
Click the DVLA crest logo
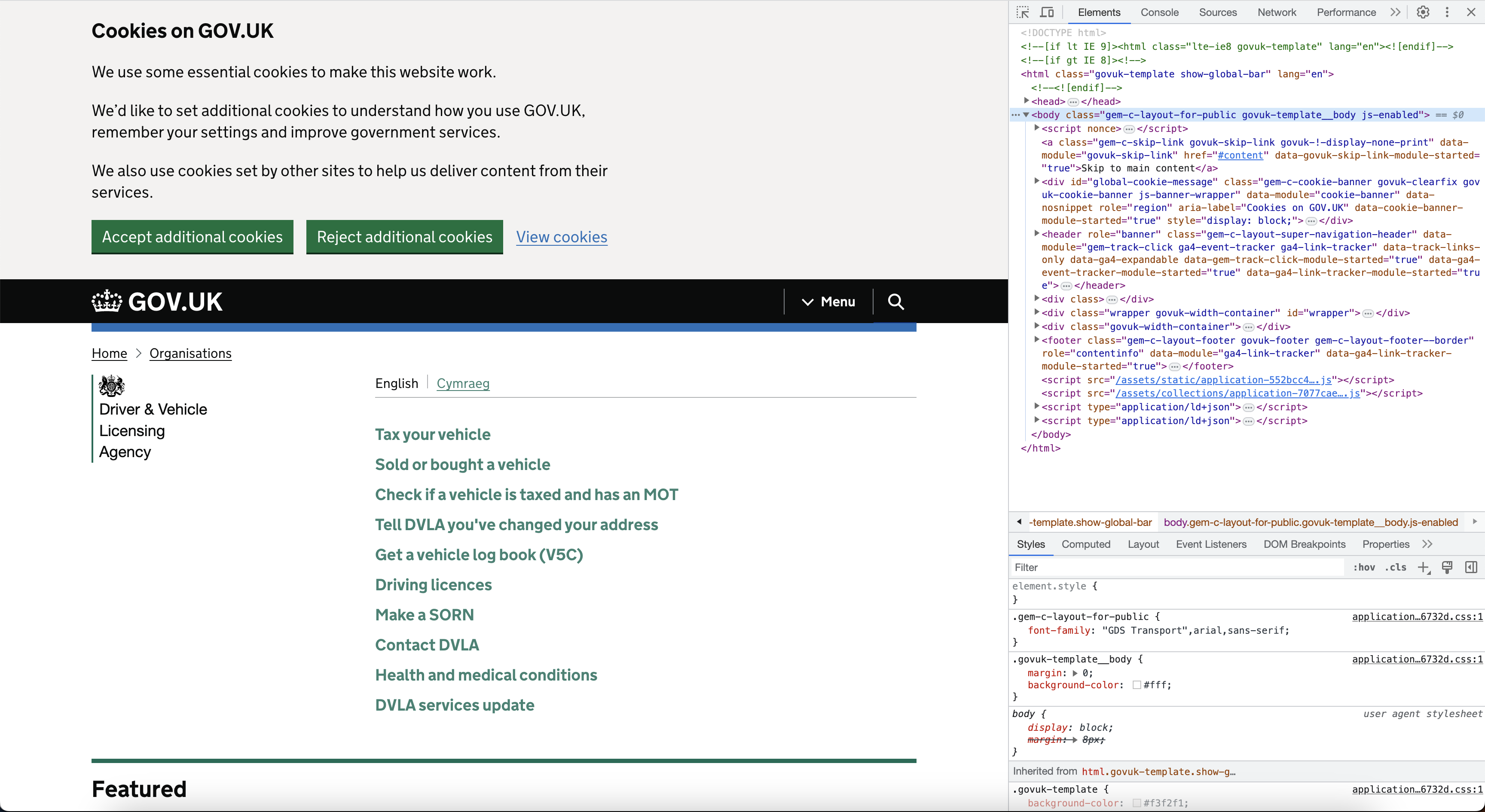pyautogui.click(x=111, y=385)
